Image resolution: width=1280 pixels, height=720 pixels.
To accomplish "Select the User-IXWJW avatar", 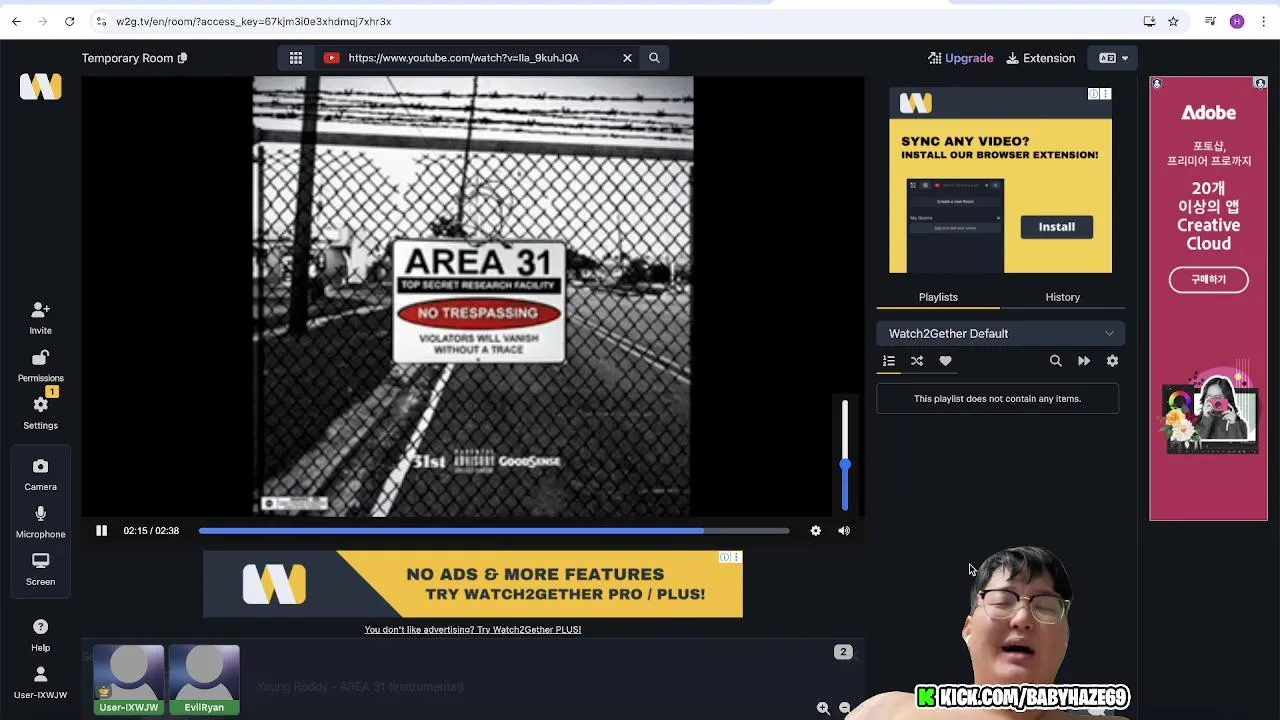I will (x=129, y=680).
